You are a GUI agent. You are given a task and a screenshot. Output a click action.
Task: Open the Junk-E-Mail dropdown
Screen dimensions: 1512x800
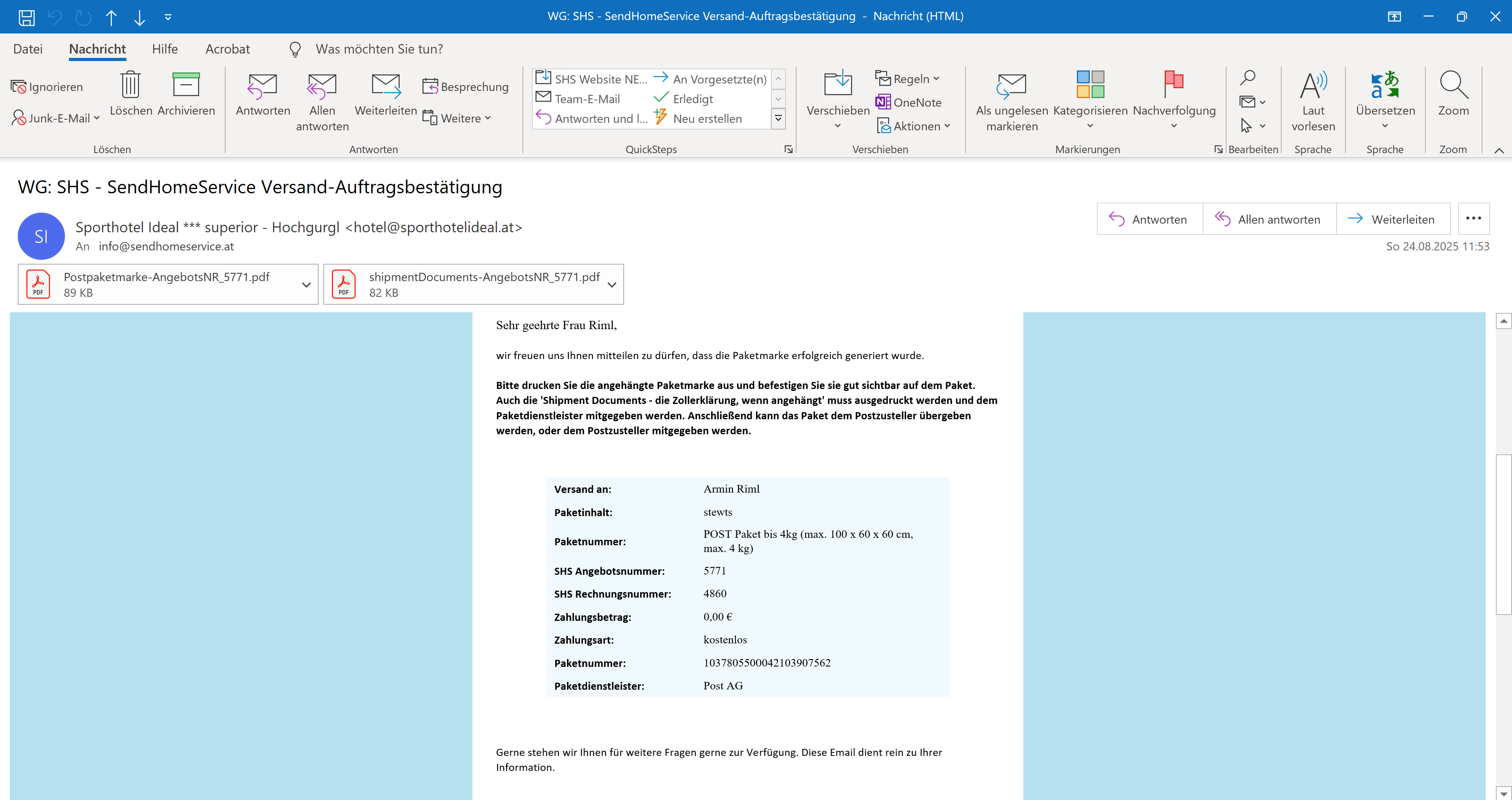[x=56, y=118]
